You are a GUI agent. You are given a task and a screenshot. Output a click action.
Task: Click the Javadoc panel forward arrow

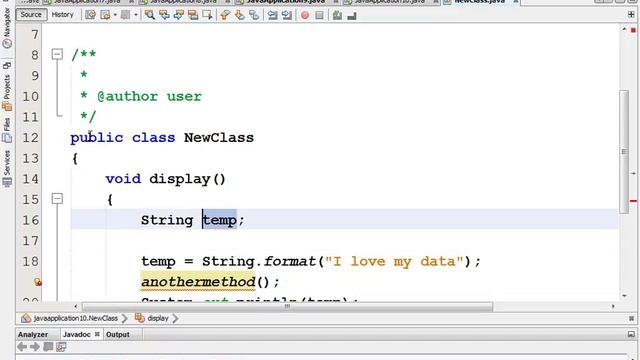tap(35, 347)
